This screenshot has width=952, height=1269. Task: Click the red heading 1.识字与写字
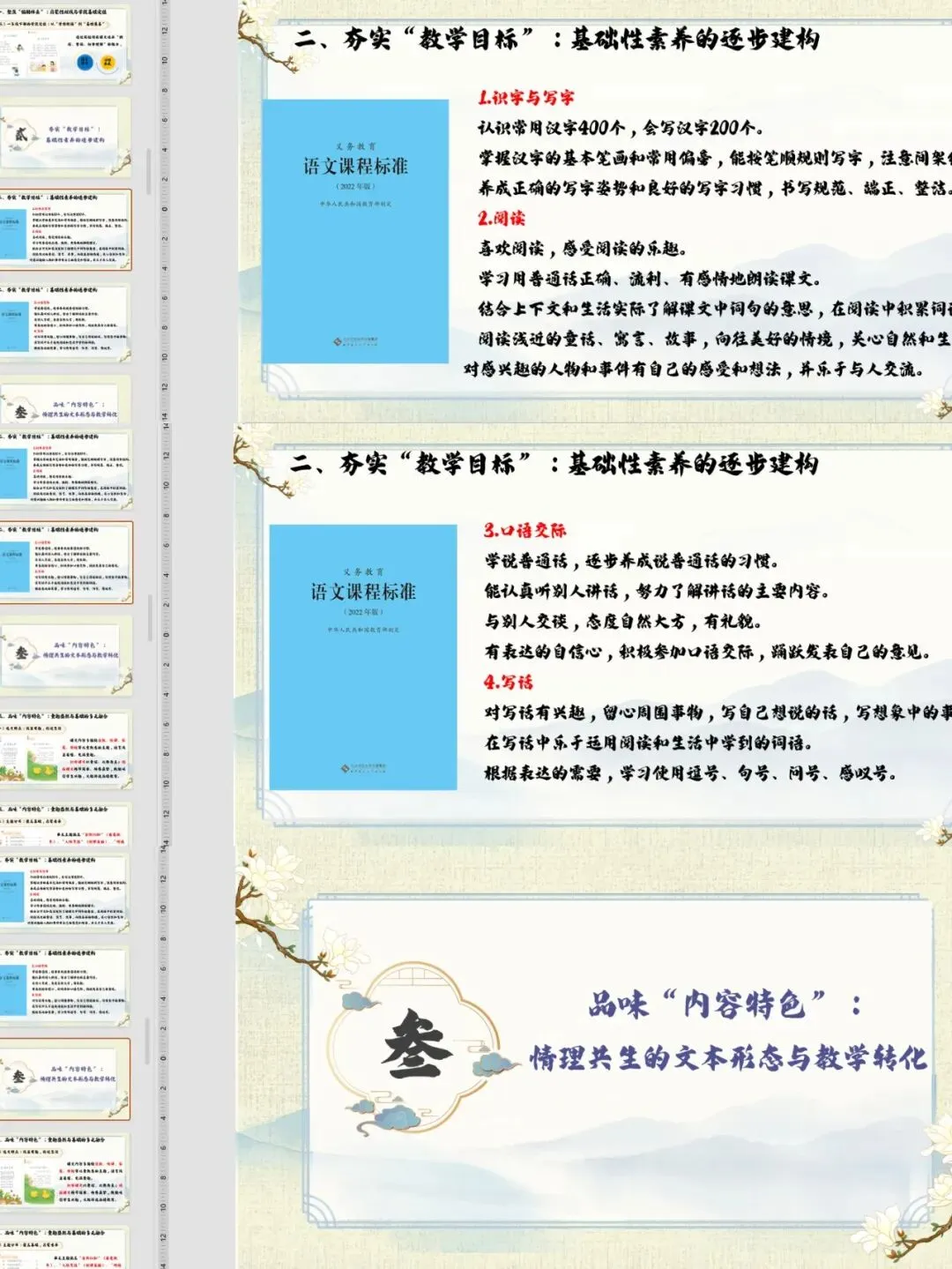point(526,98)
